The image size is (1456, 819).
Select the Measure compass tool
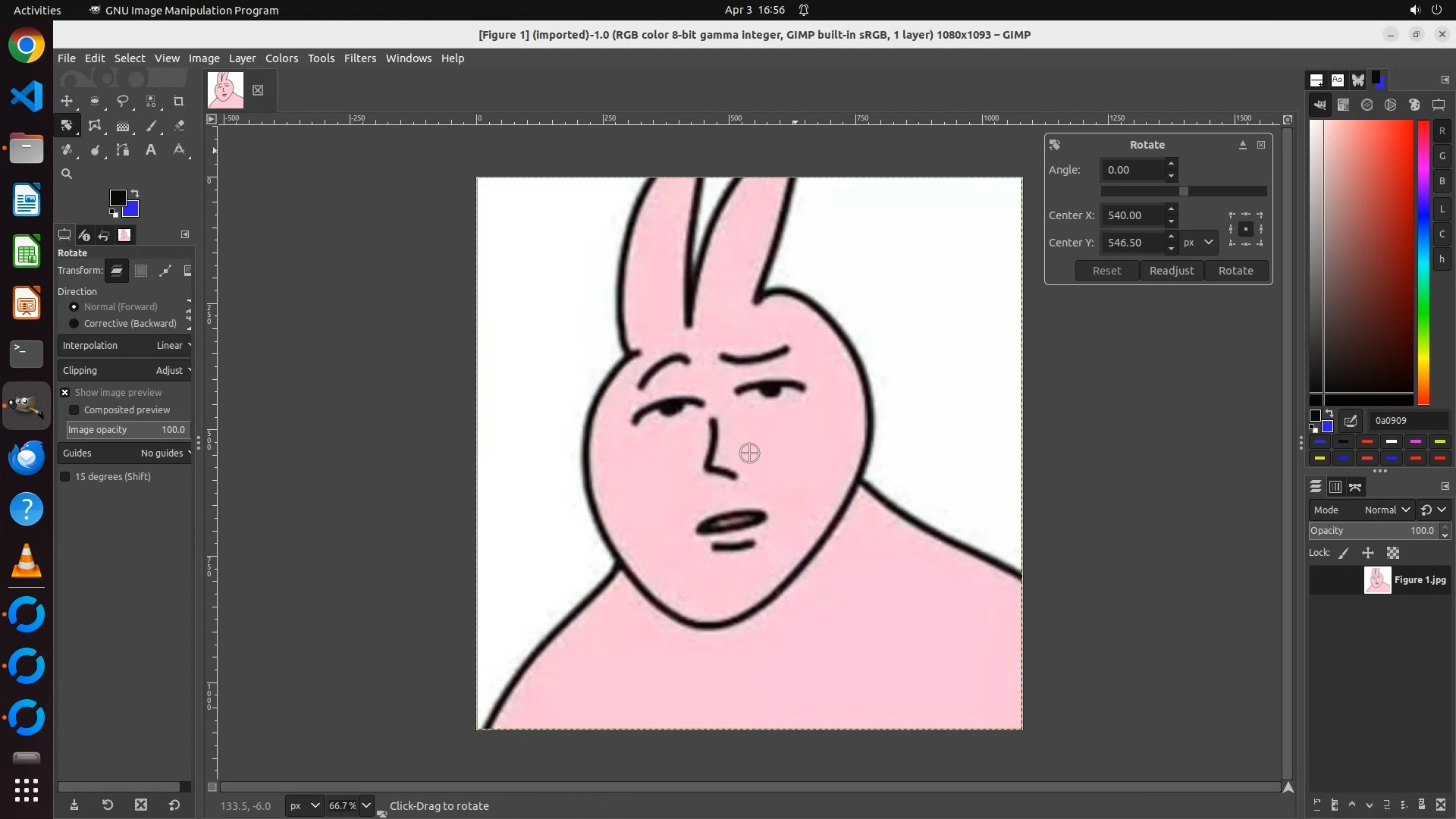click(179, 150)
